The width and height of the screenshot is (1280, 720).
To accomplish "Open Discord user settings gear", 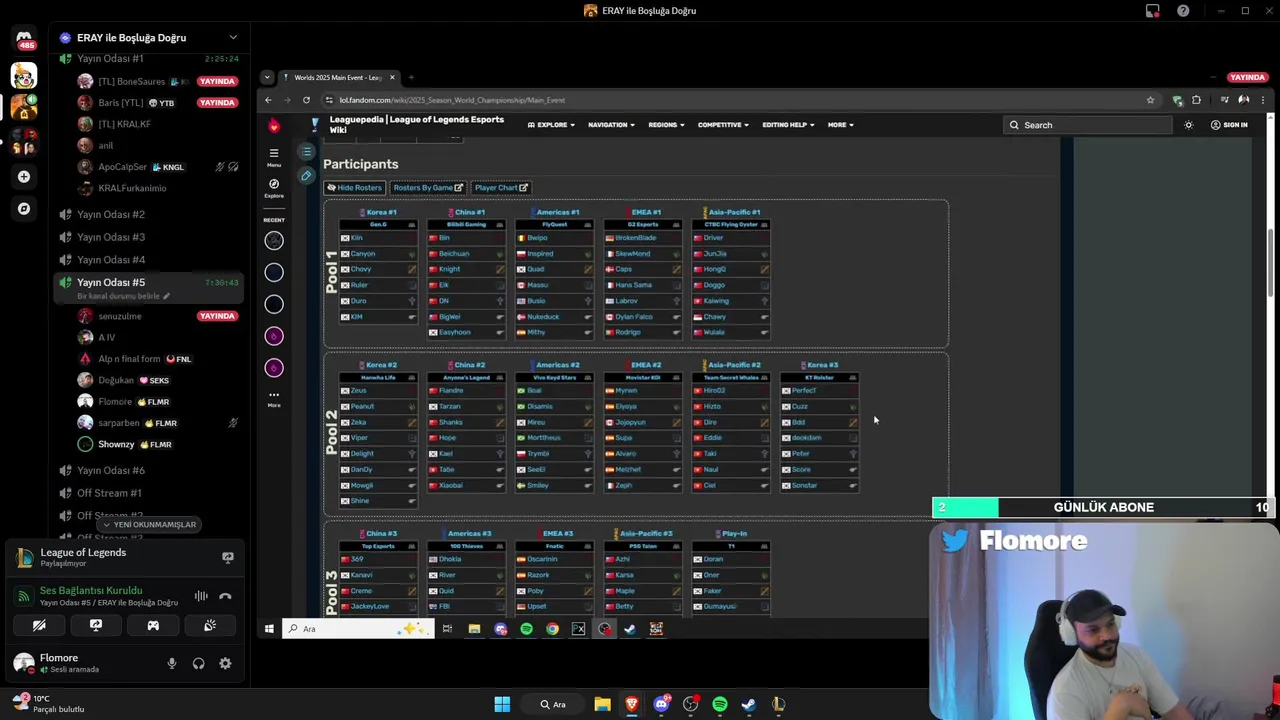I will coord(225,663).
